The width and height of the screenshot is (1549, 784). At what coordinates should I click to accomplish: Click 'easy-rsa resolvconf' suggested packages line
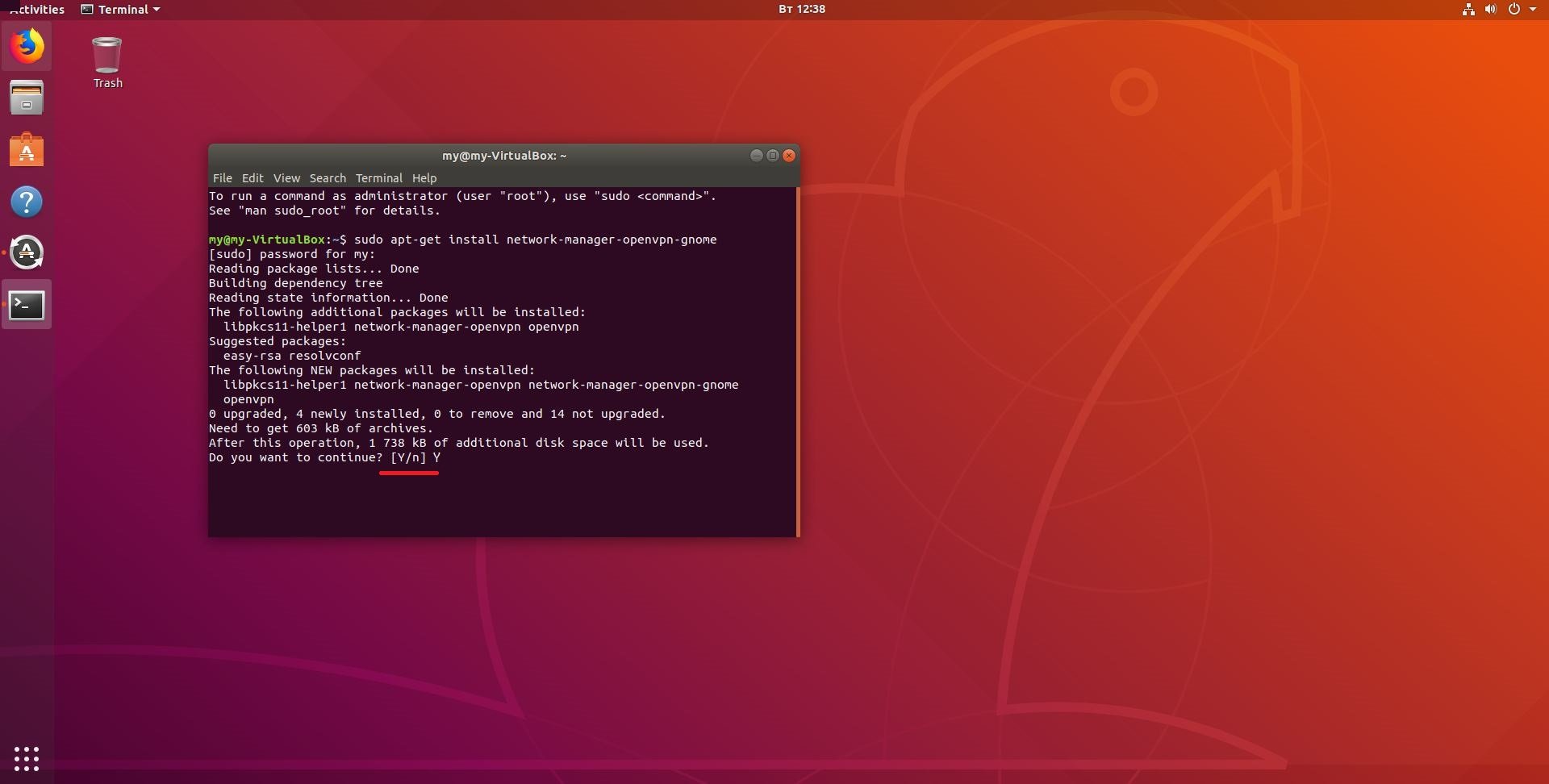[x=292, y=356]
